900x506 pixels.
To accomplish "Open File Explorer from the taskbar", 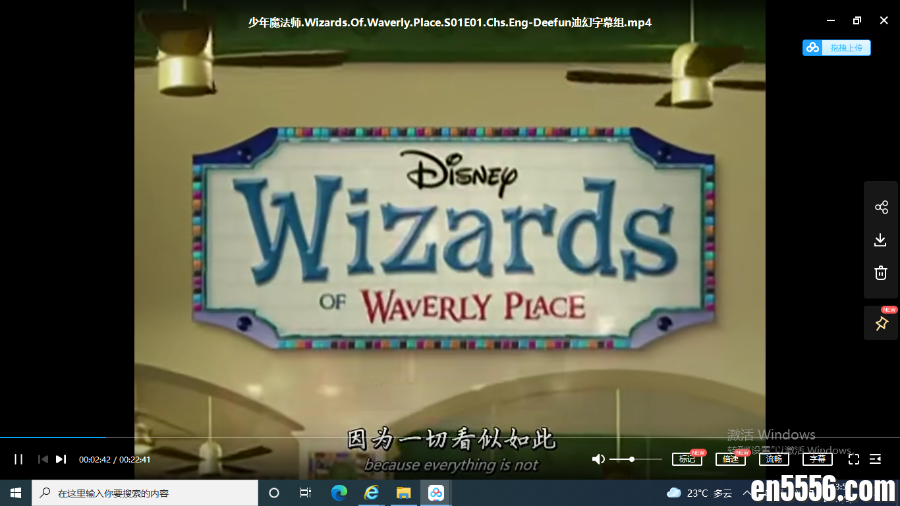I will tap(404, 493).
